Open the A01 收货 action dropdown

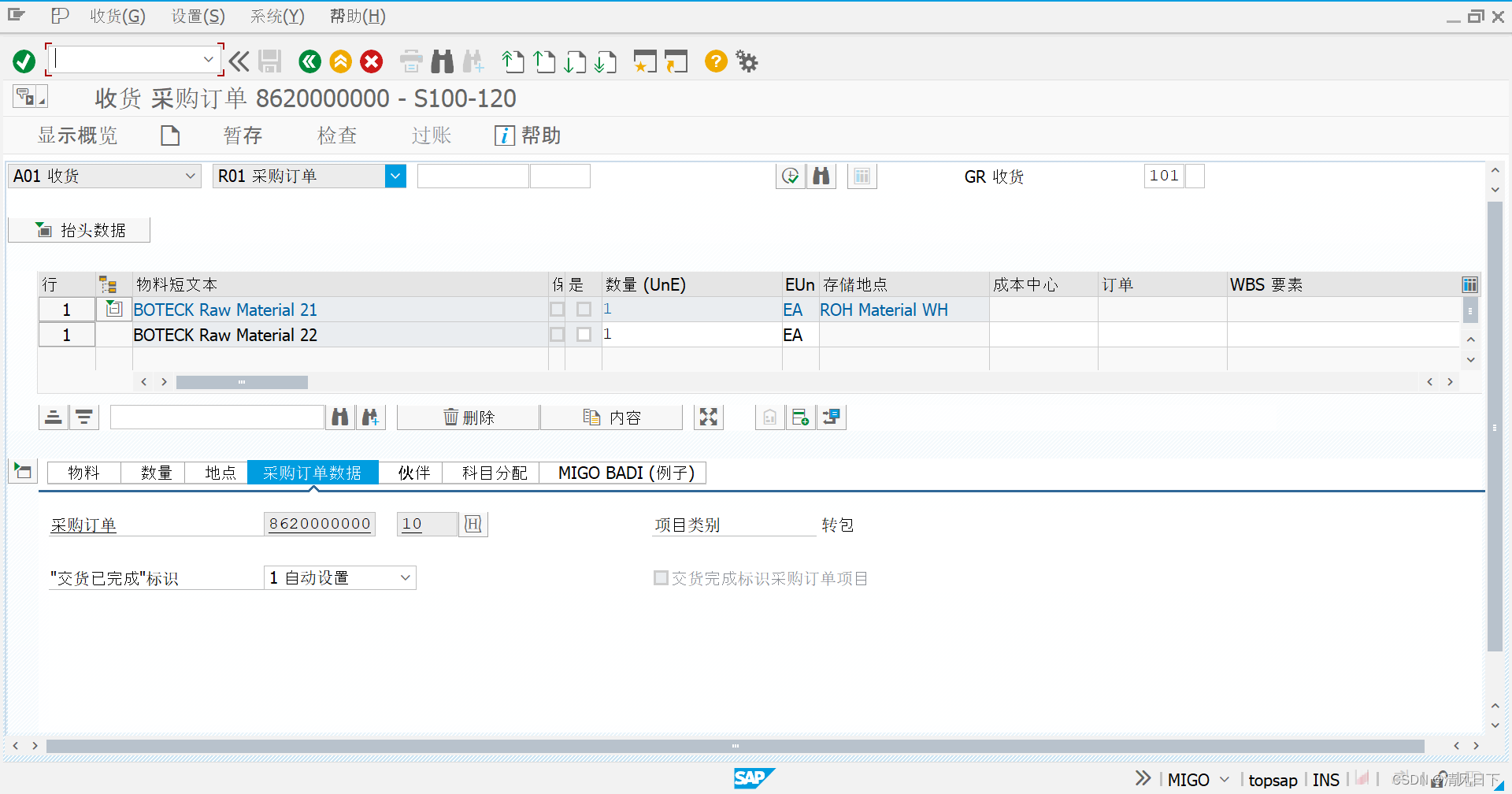[190, 176]
